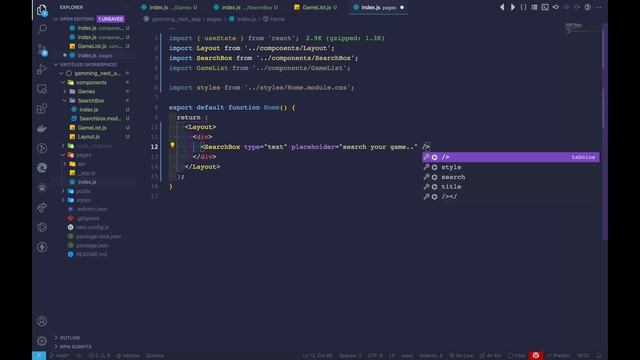Click the UTF-8 encoding status item
Image resolution: width=640 pixels, height=360 pixels.
tap(375, 356)
